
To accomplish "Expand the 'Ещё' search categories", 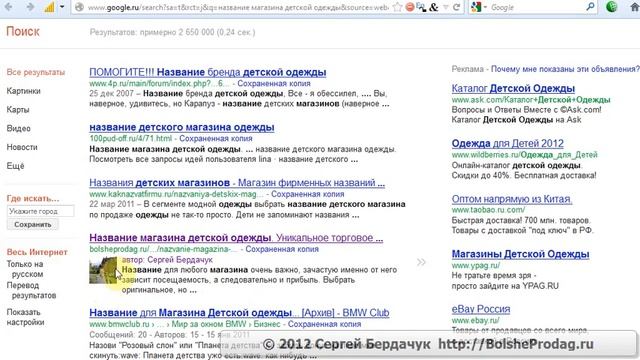I will pyautogui.click(x=15, y=166).
